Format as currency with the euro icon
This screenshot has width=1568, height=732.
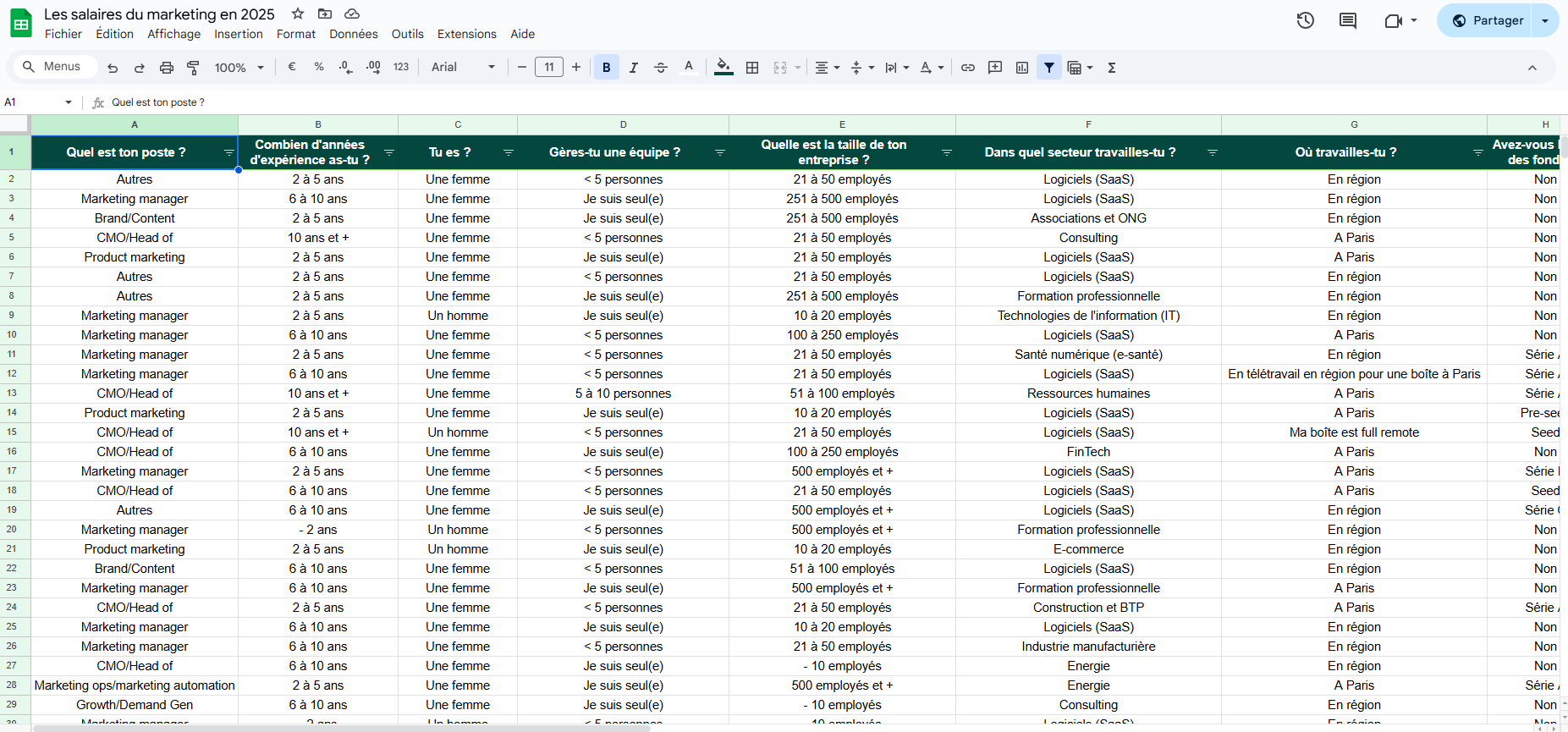point(292,67)
